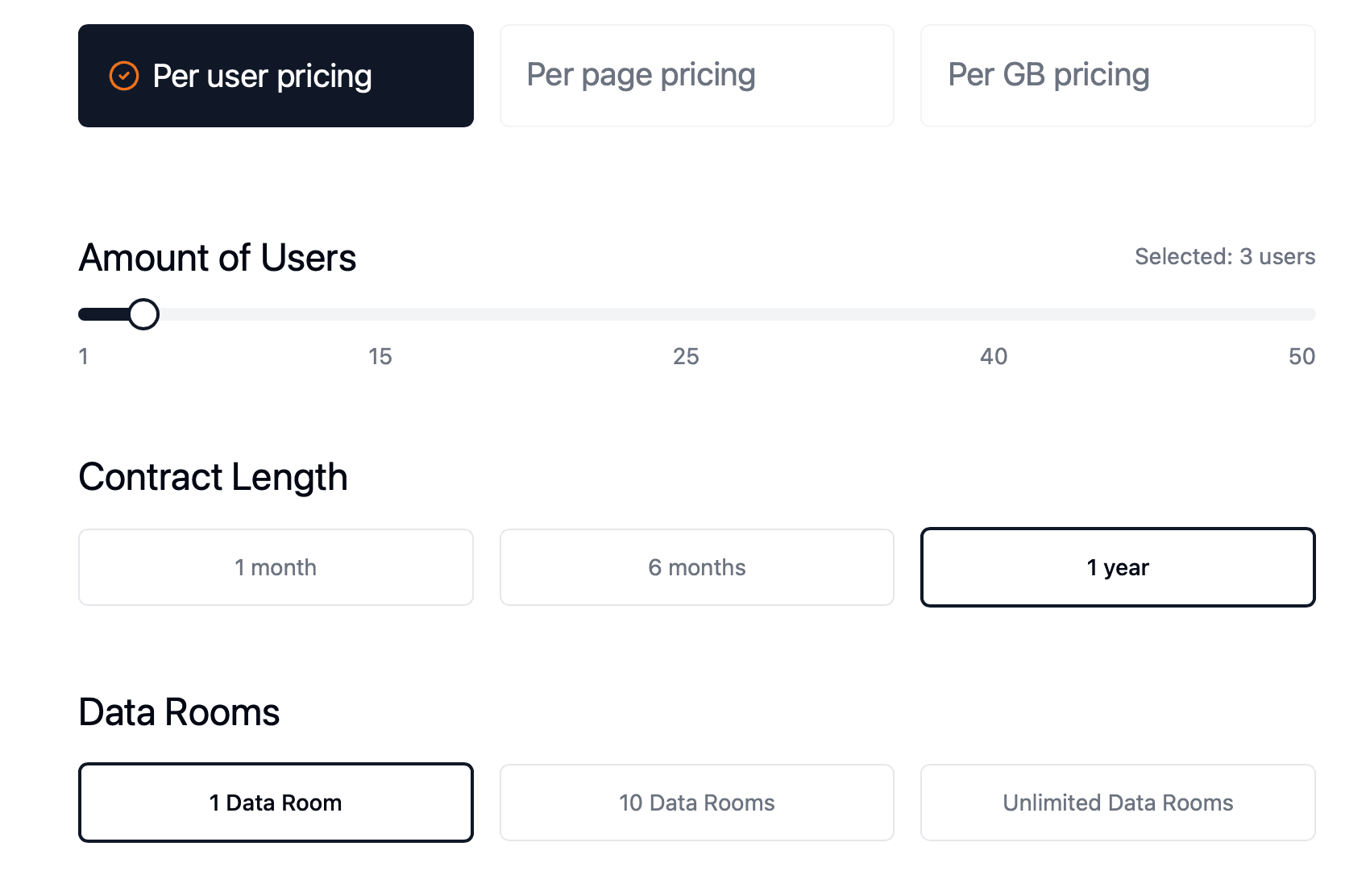This screenshot has width=1370, height=896.
Task: Select 6 months contract length
Action: coord(696,566)
